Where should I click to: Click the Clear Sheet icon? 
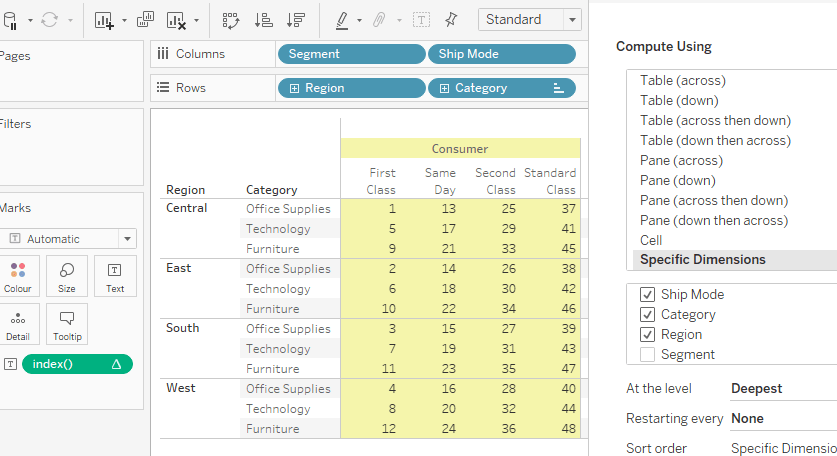point(176,20)
